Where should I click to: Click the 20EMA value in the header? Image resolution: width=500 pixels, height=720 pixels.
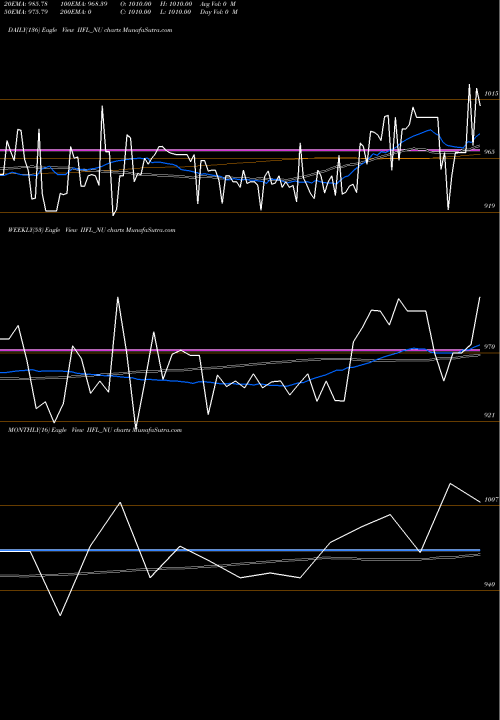(x=26, y=4)
